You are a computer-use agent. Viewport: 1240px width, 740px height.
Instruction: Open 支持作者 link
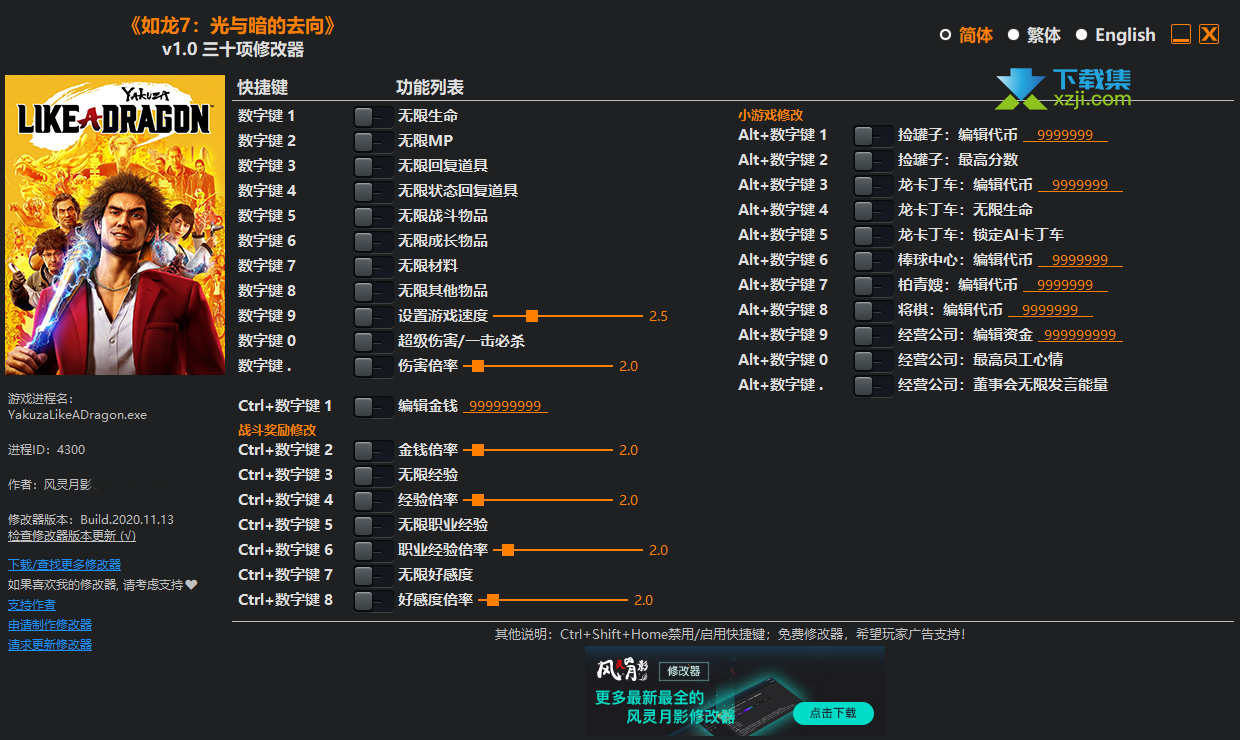(32, 605)
